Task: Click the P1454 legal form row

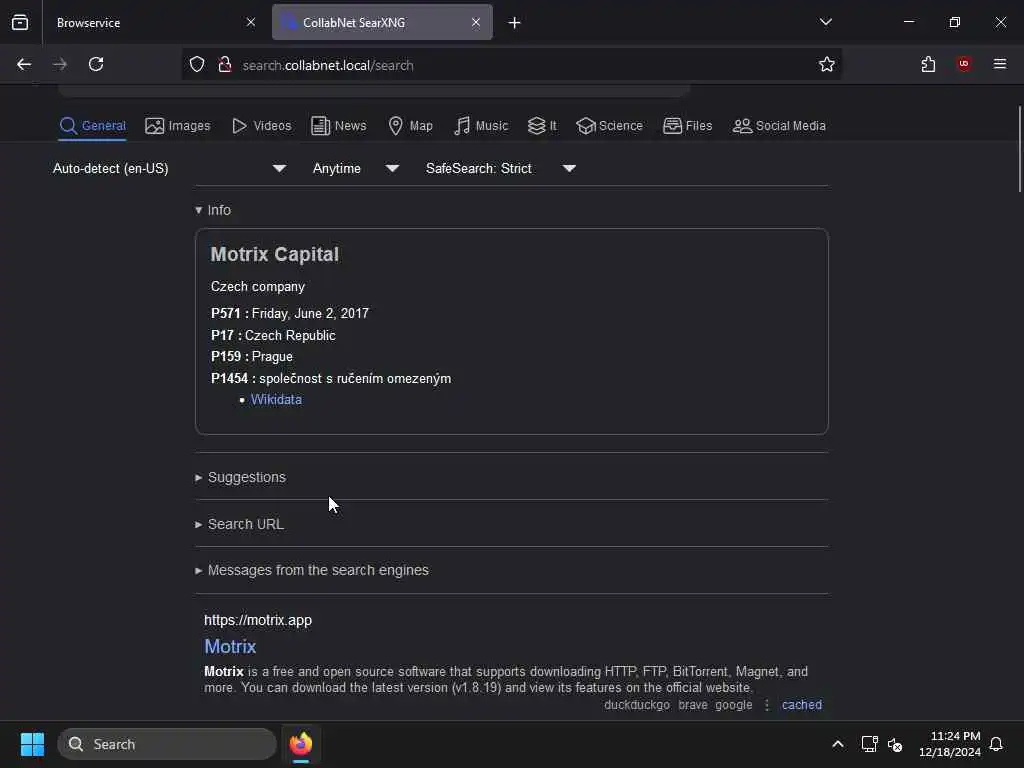Action: (331, 379)
